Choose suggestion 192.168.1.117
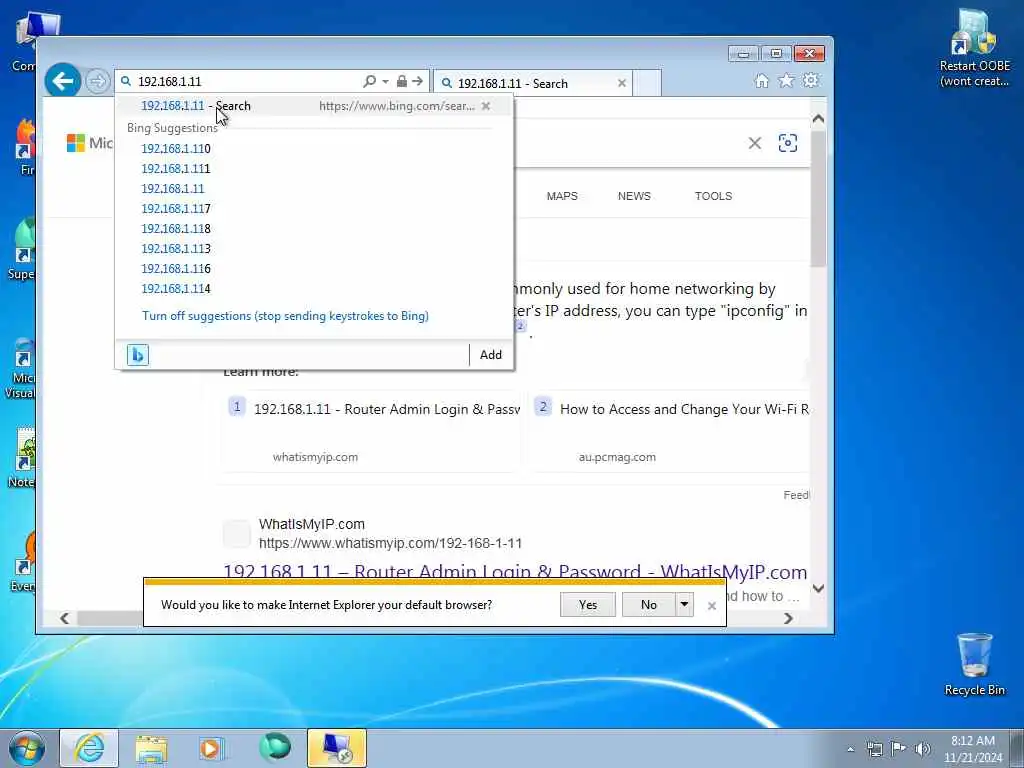 [176, 208]
